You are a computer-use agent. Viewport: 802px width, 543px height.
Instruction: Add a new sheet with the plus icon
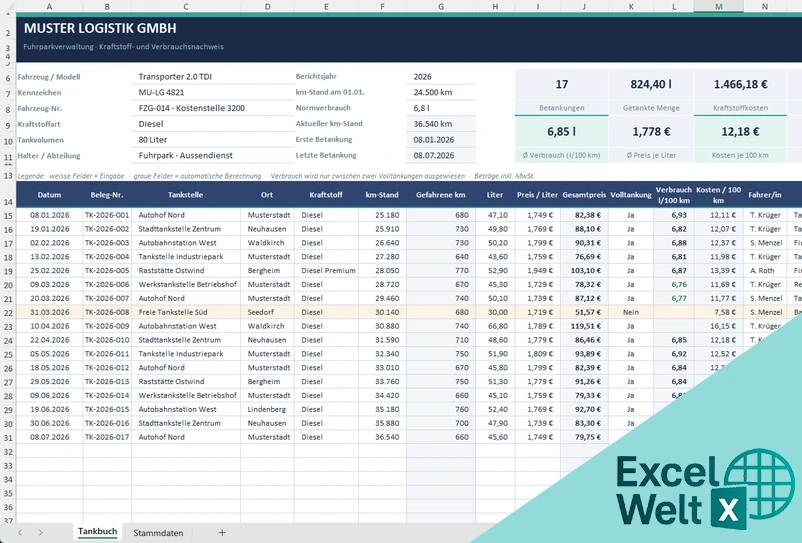tap(222, 532)
